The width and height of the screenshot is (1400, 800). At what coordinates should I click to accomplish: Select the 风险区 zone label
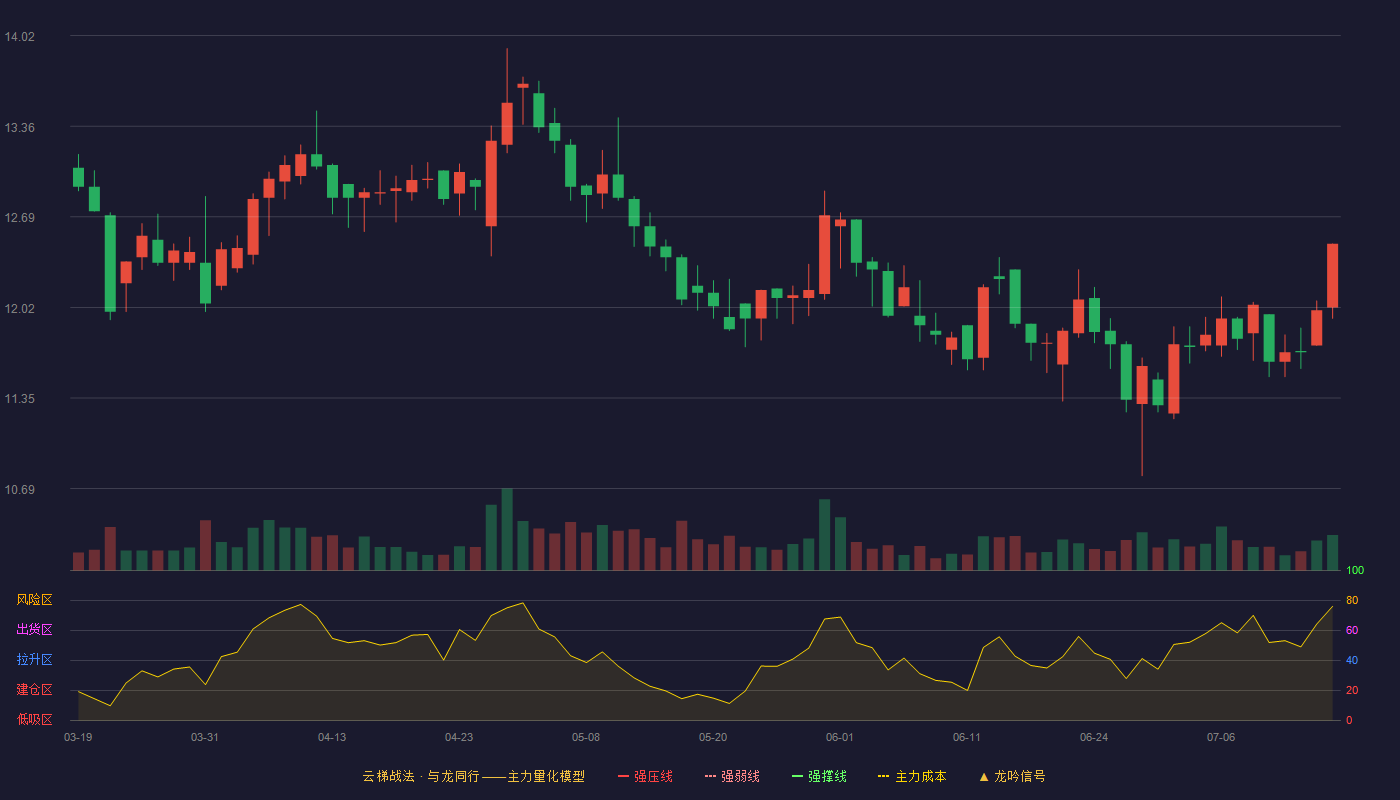34,600
